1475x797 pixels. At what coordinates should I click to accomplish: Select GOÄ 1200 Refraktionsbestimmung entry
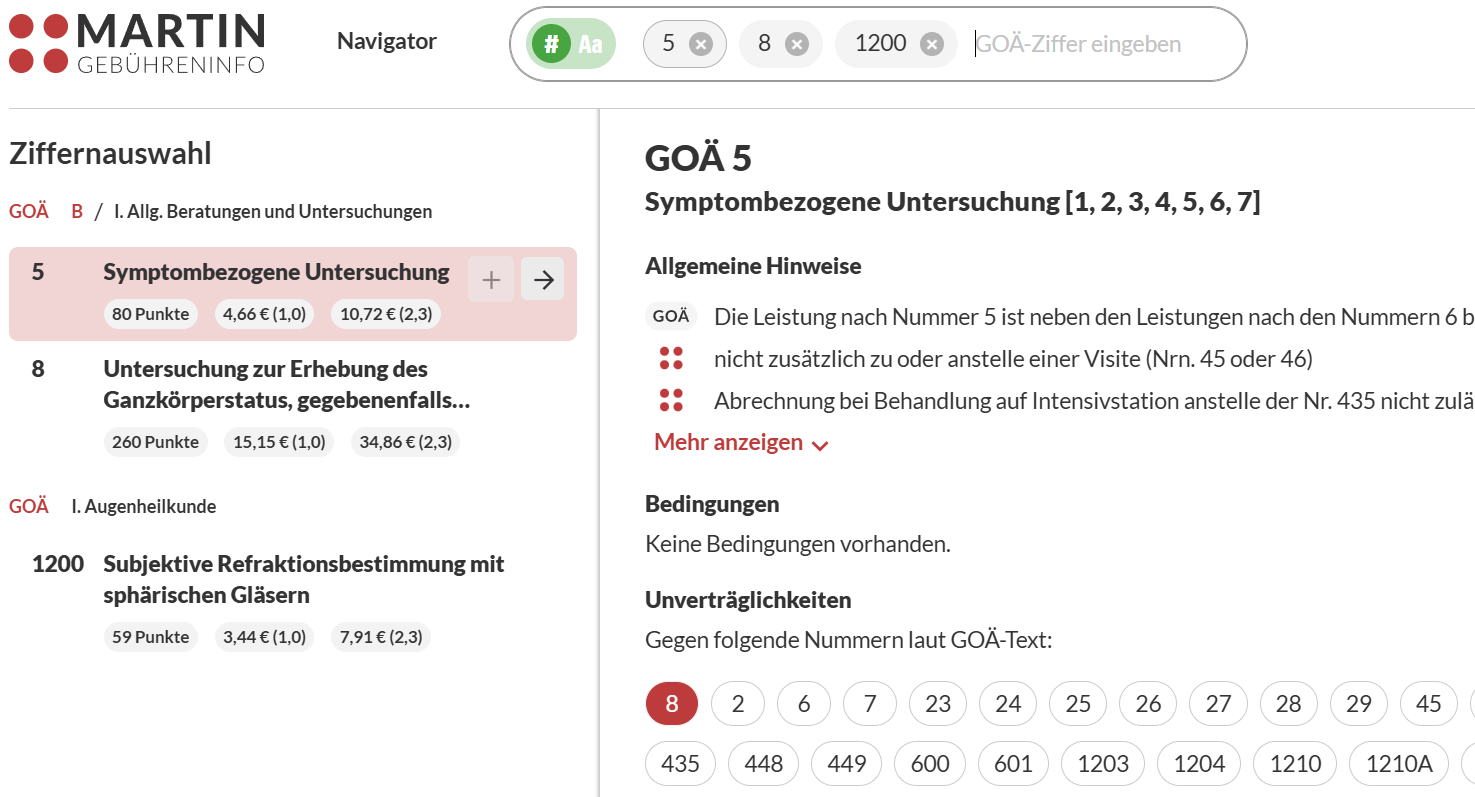(304, 579)
